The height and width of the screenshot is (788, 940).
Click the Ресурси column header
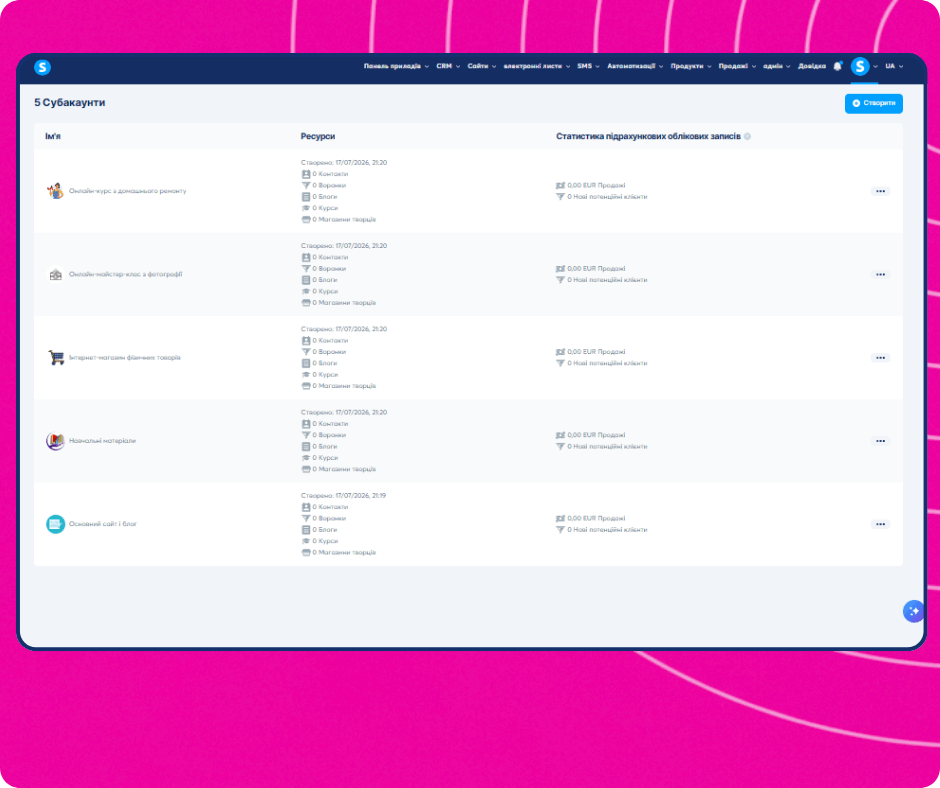tap(318, 136)
